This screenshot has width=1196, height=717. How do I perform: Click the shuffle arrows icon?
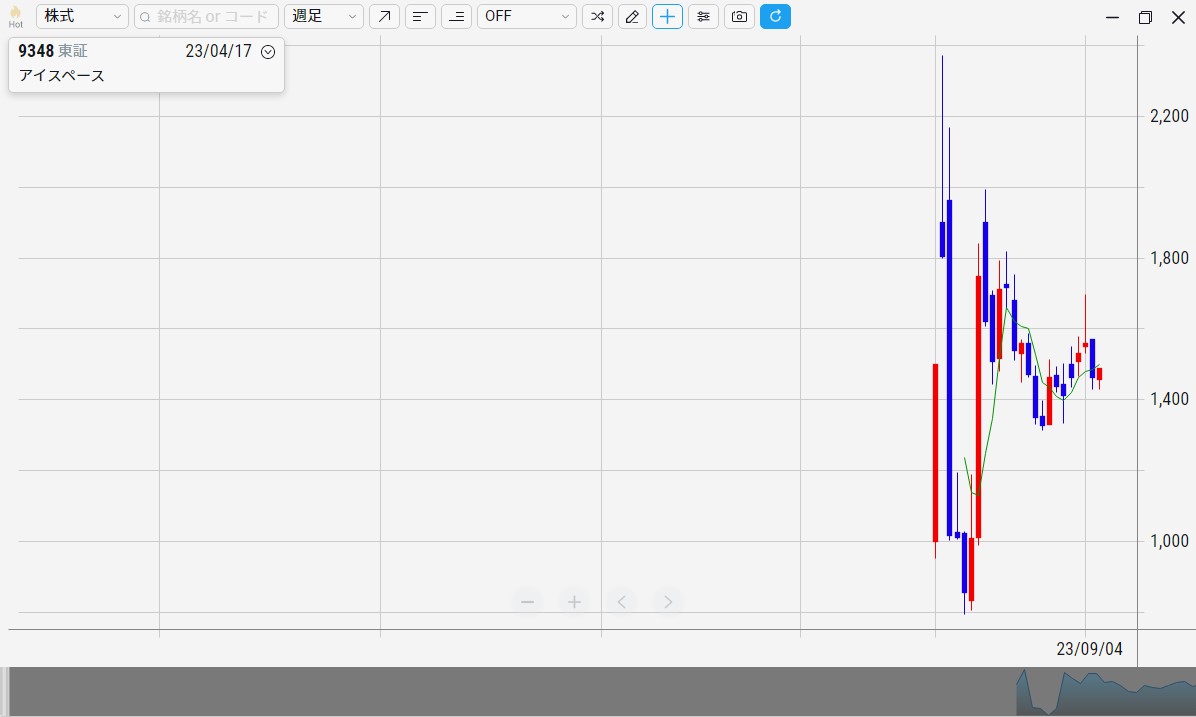[597, 17]
